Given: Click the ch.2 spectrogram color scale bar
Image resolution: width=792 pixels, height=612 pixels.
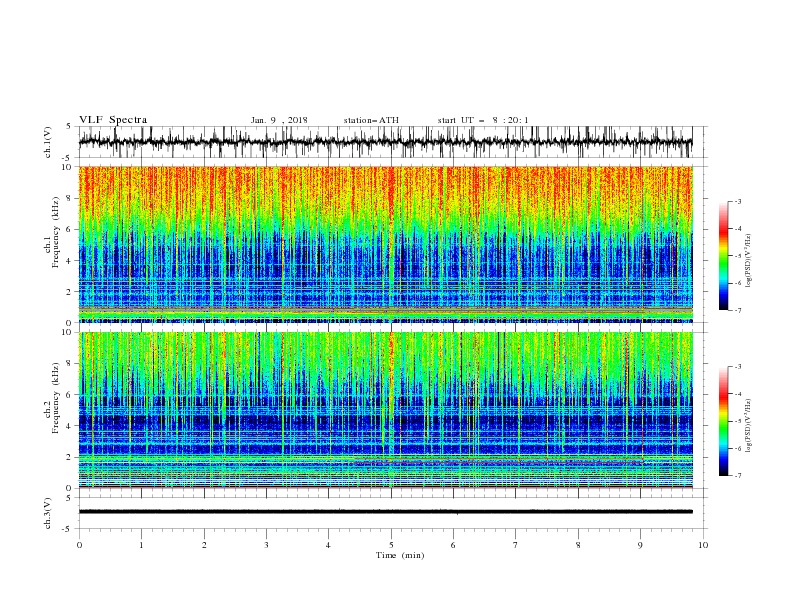Looking at the screenshot, I should pyautogui.click(x=723, y=421).
